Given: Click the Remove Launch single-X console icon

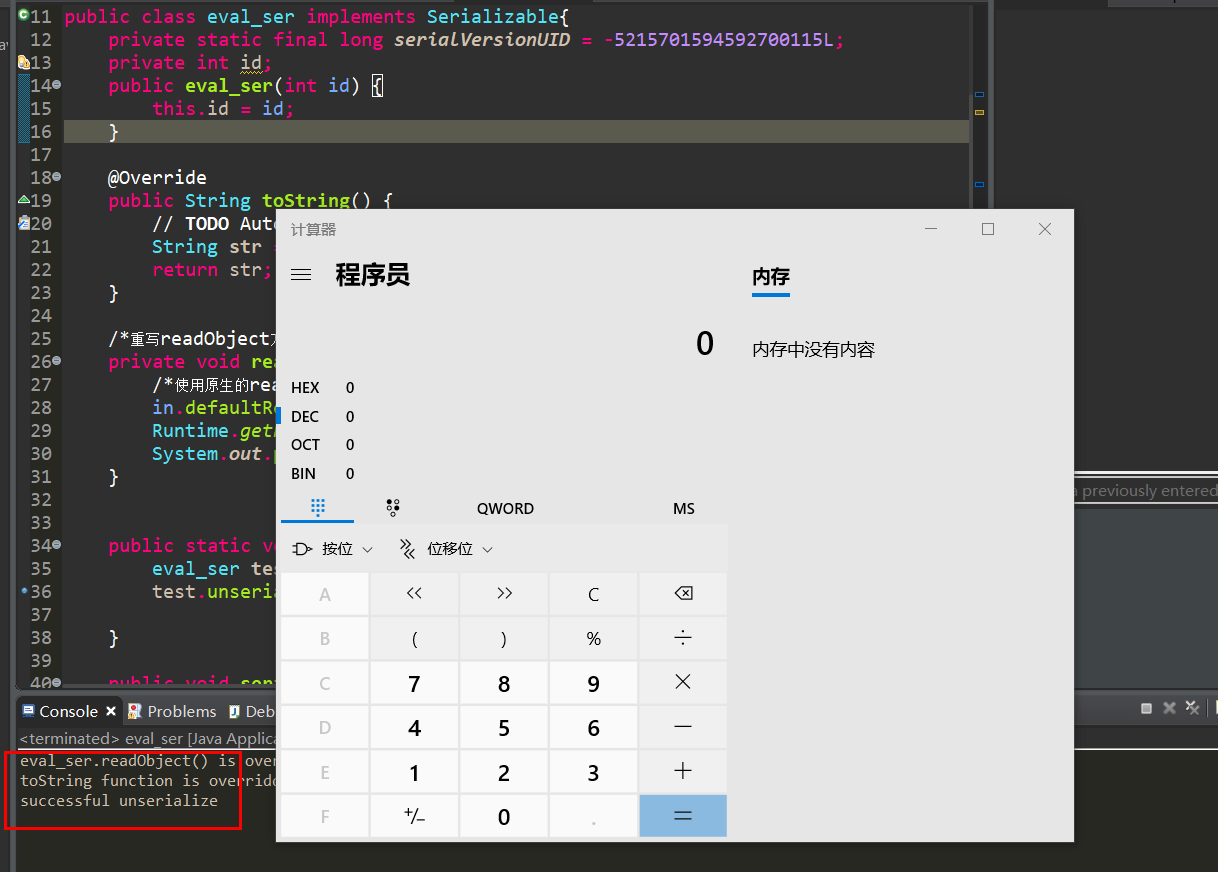Looking at the screenshot, I should click(1169, 708).
